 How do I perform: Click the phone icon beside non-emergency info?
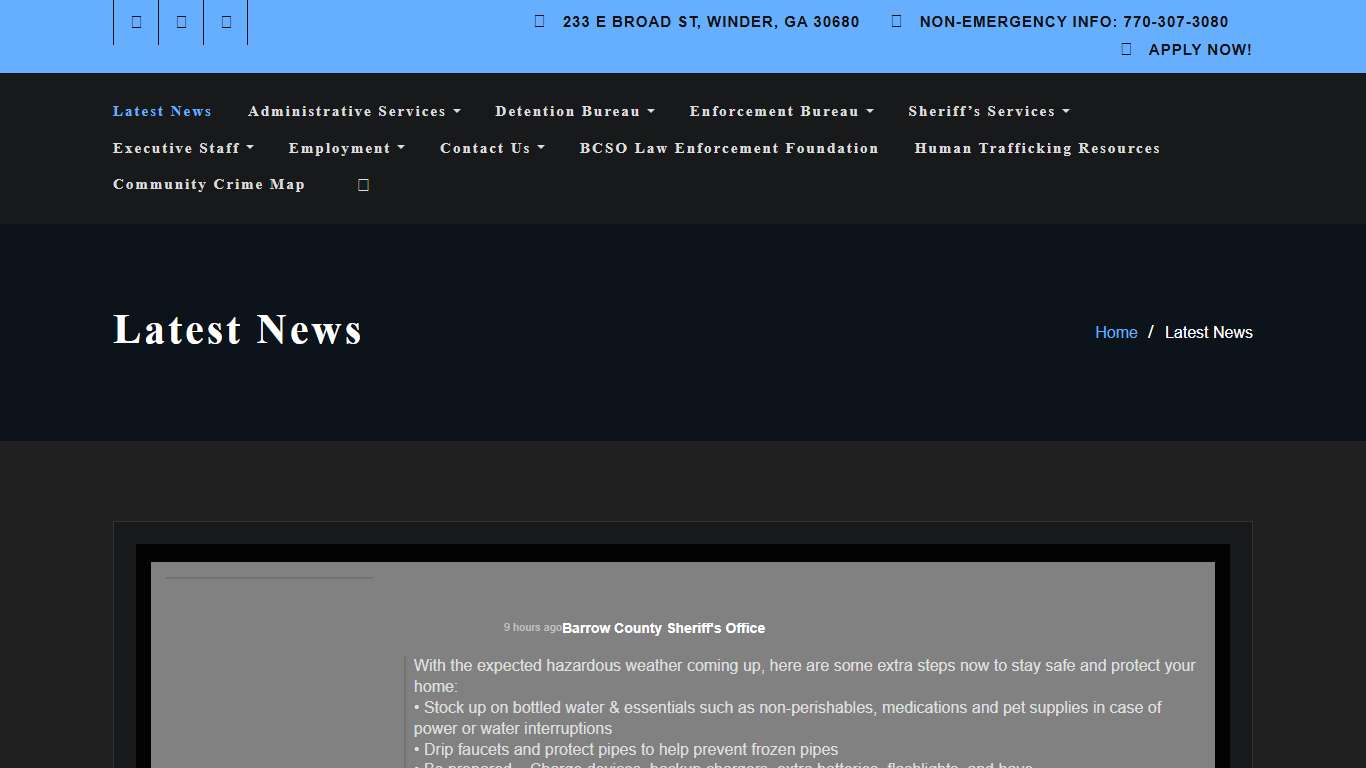895,20
